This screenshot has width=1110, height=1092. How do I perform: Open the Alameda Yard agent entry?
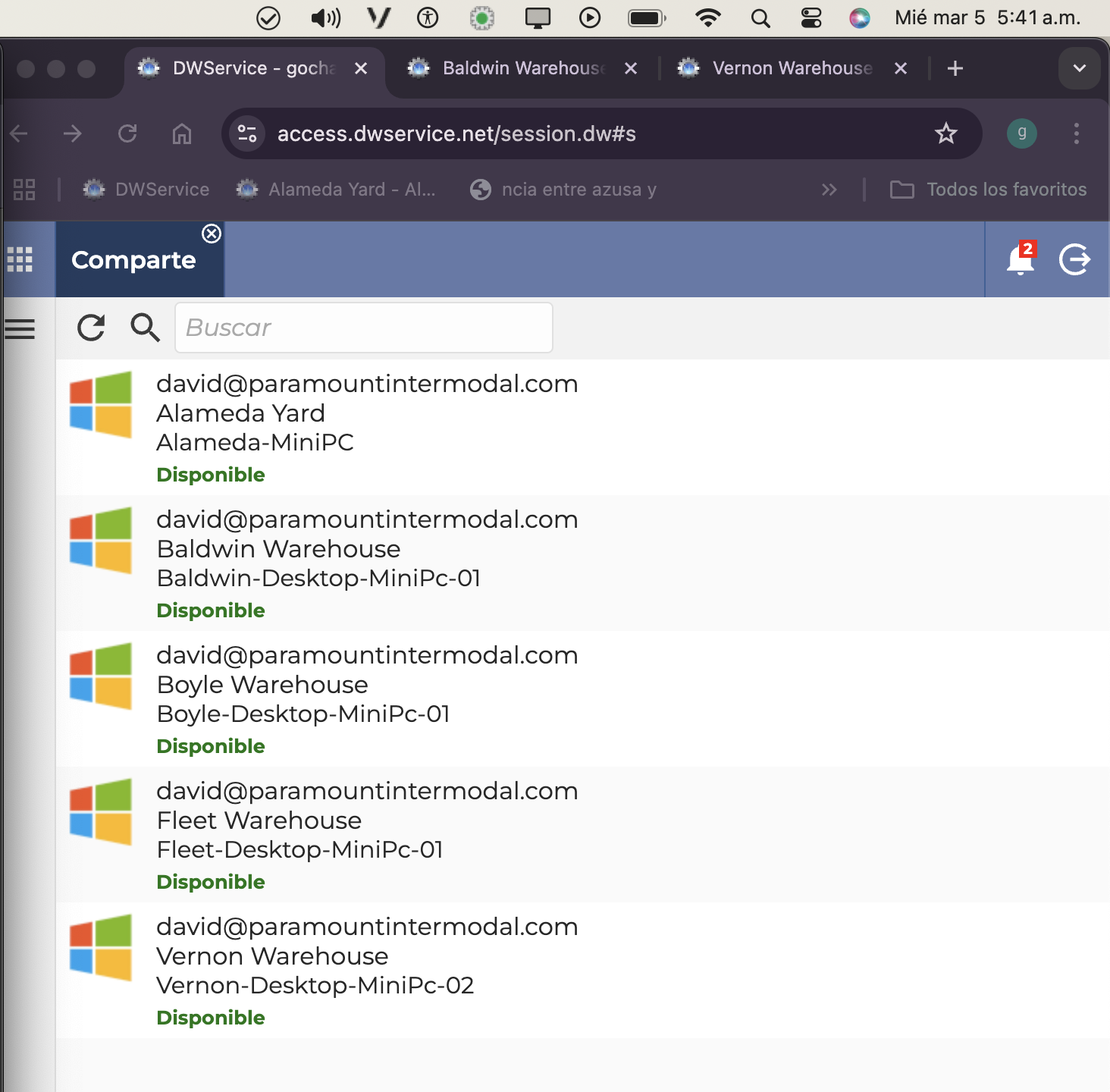point(582,428)
